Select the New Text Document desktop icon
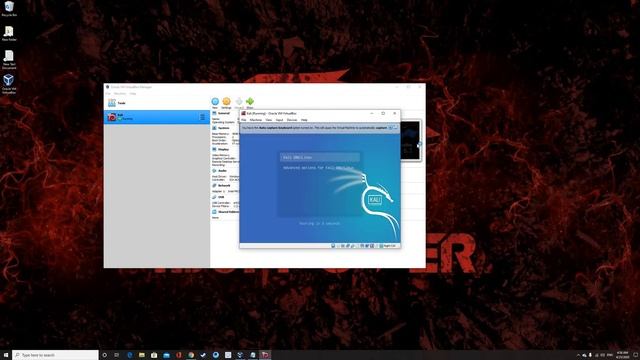This screenshot has height=360, width=640. tap(9, 60)
